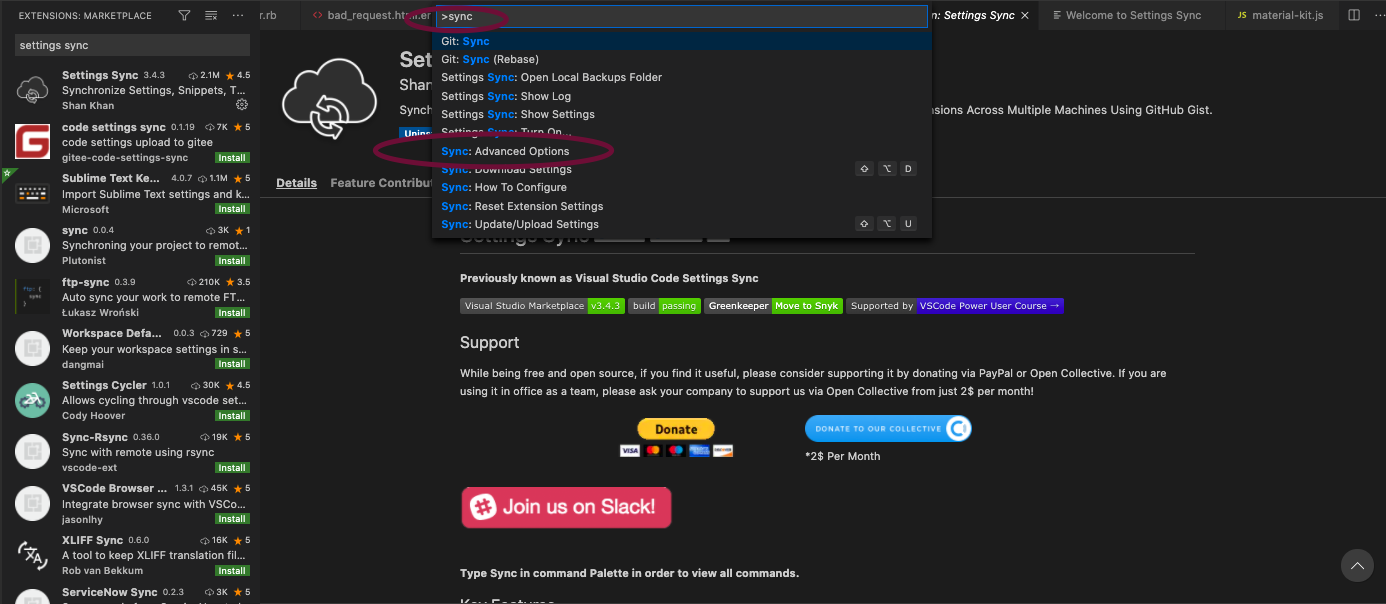The image size is (1386, 604).
Task: Install XLIFF Sync extension
Action: 232,571
